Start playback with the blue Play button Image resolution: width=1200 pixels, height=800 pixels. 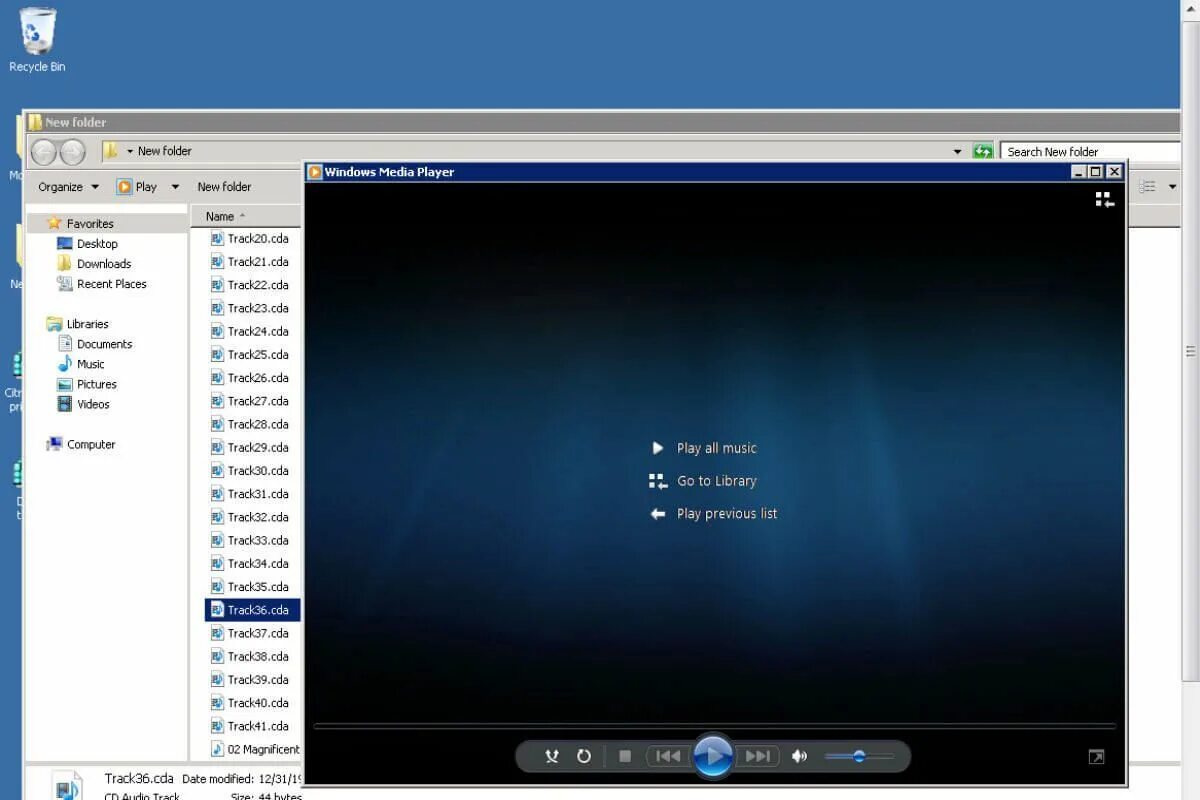coord(713,756)
